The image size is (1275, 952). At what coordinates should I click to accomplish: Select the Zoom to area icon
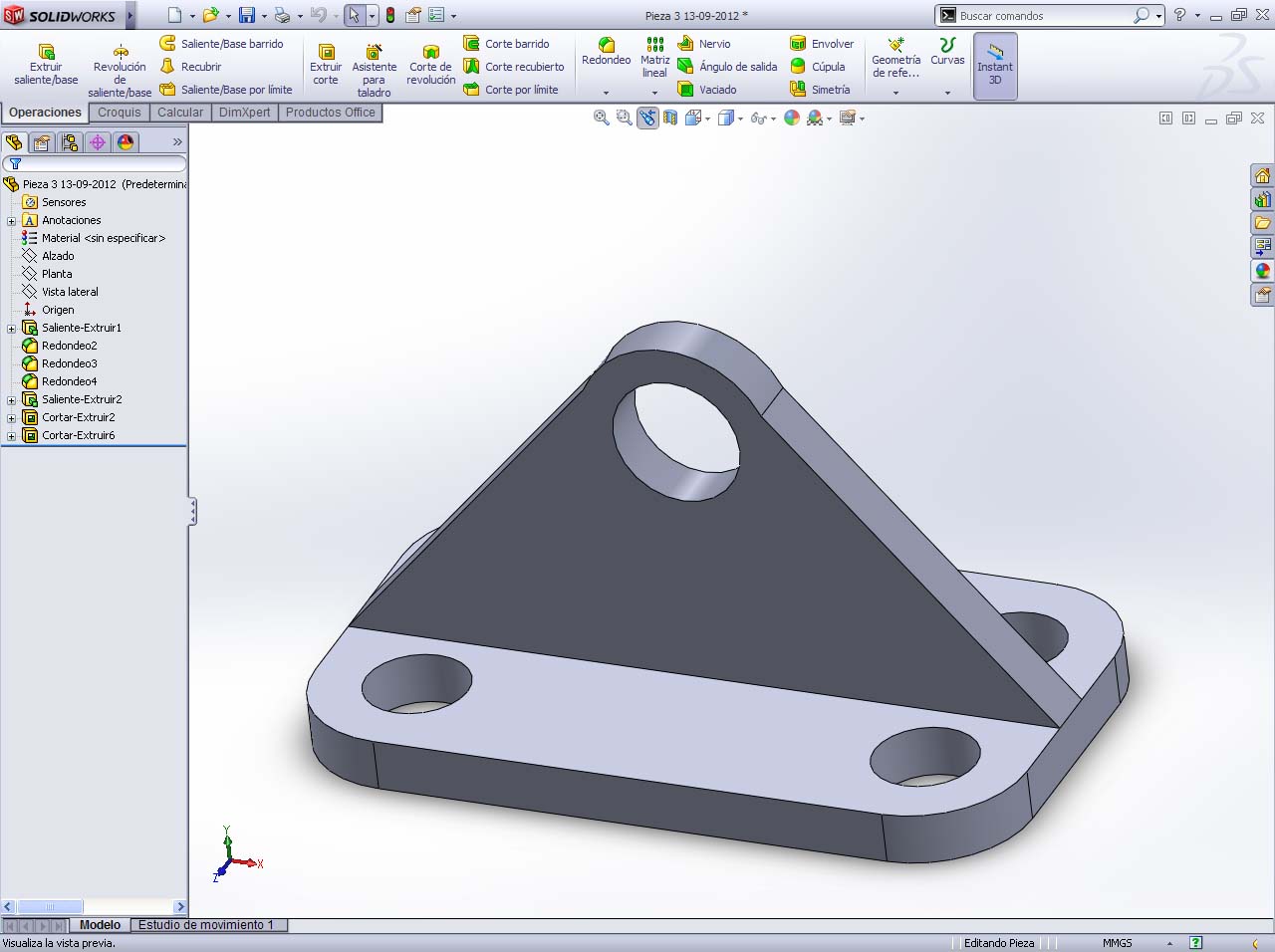tap(625, 118)
